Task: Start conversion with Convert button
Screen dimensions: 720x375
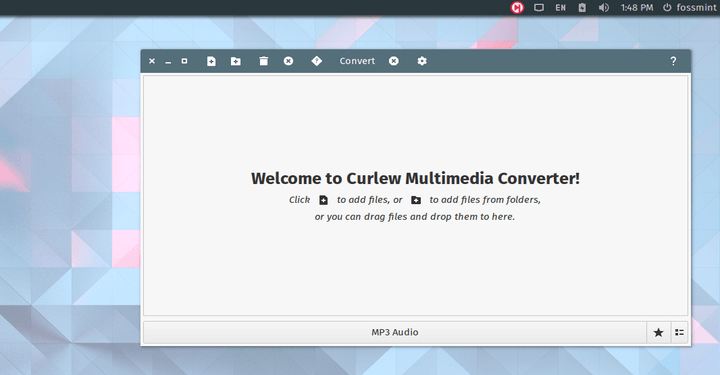Action: click(x=357, y=61)
